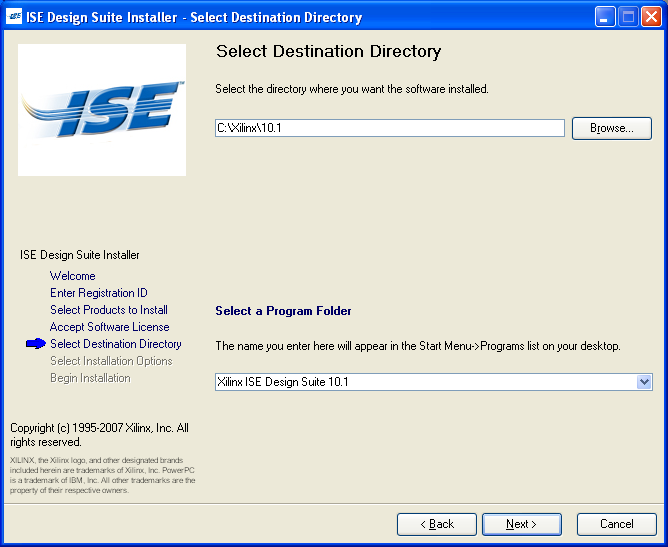The image size is (668, 547).
Task: Click the destination directory path field
Action: [390, 128]
